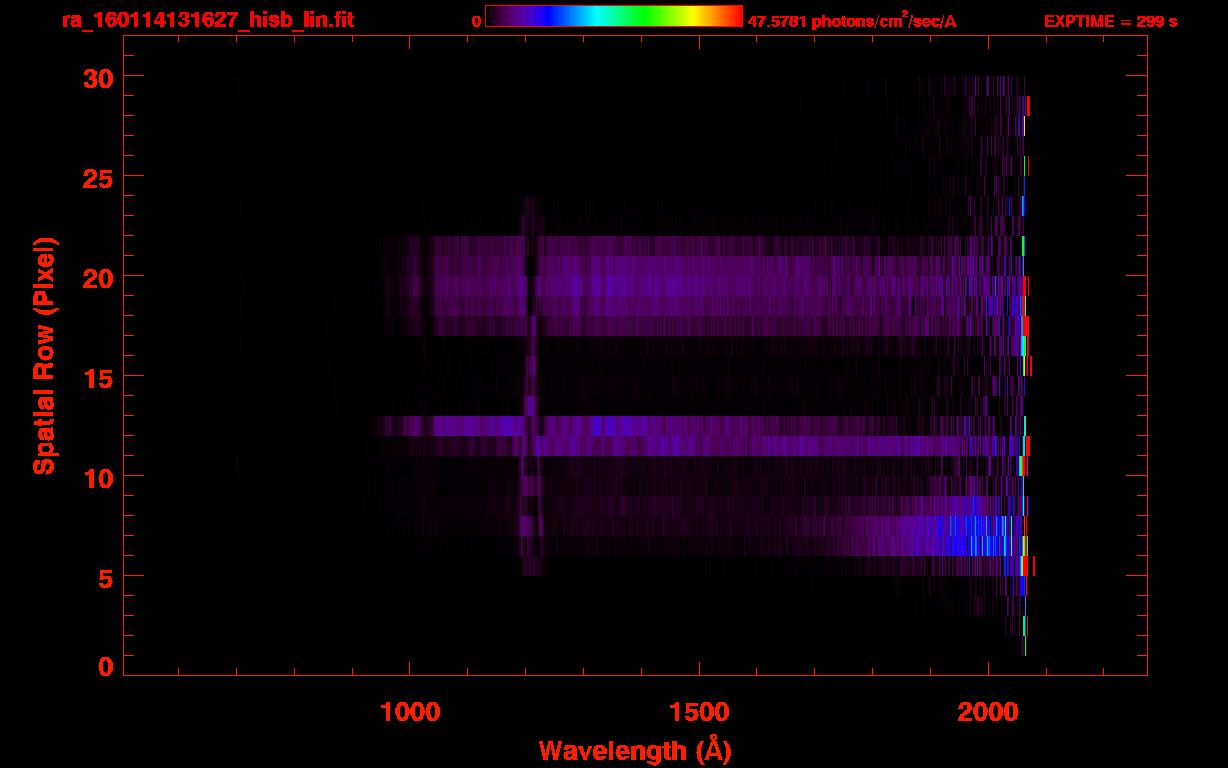Click the y-axis tick label 5
Screen dimensions: 1228x768
[x=106, y=577]
